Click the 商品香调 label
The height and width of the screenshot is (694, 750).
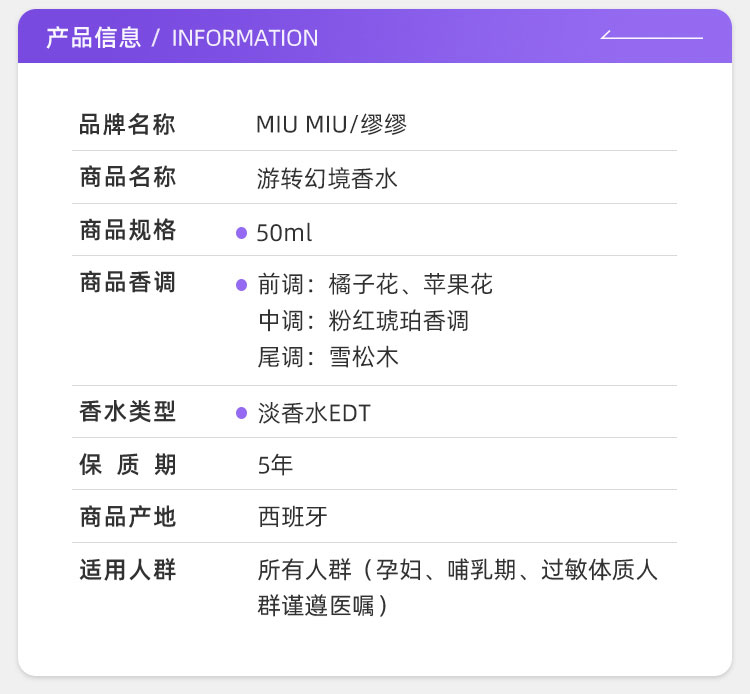[x=127, y=283]
